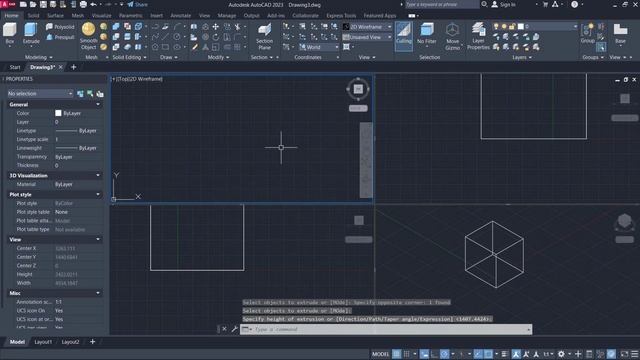640x360 pixels.
Task: Add a new drawing tab with plus
Action: tap(73, 67)
